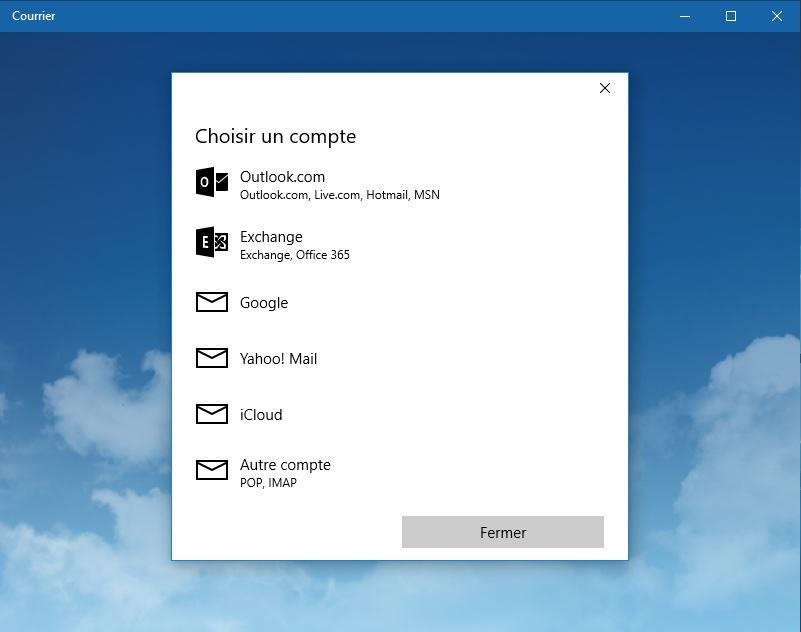
Task: Pick the Google account option
Action: tap(264, 303)
